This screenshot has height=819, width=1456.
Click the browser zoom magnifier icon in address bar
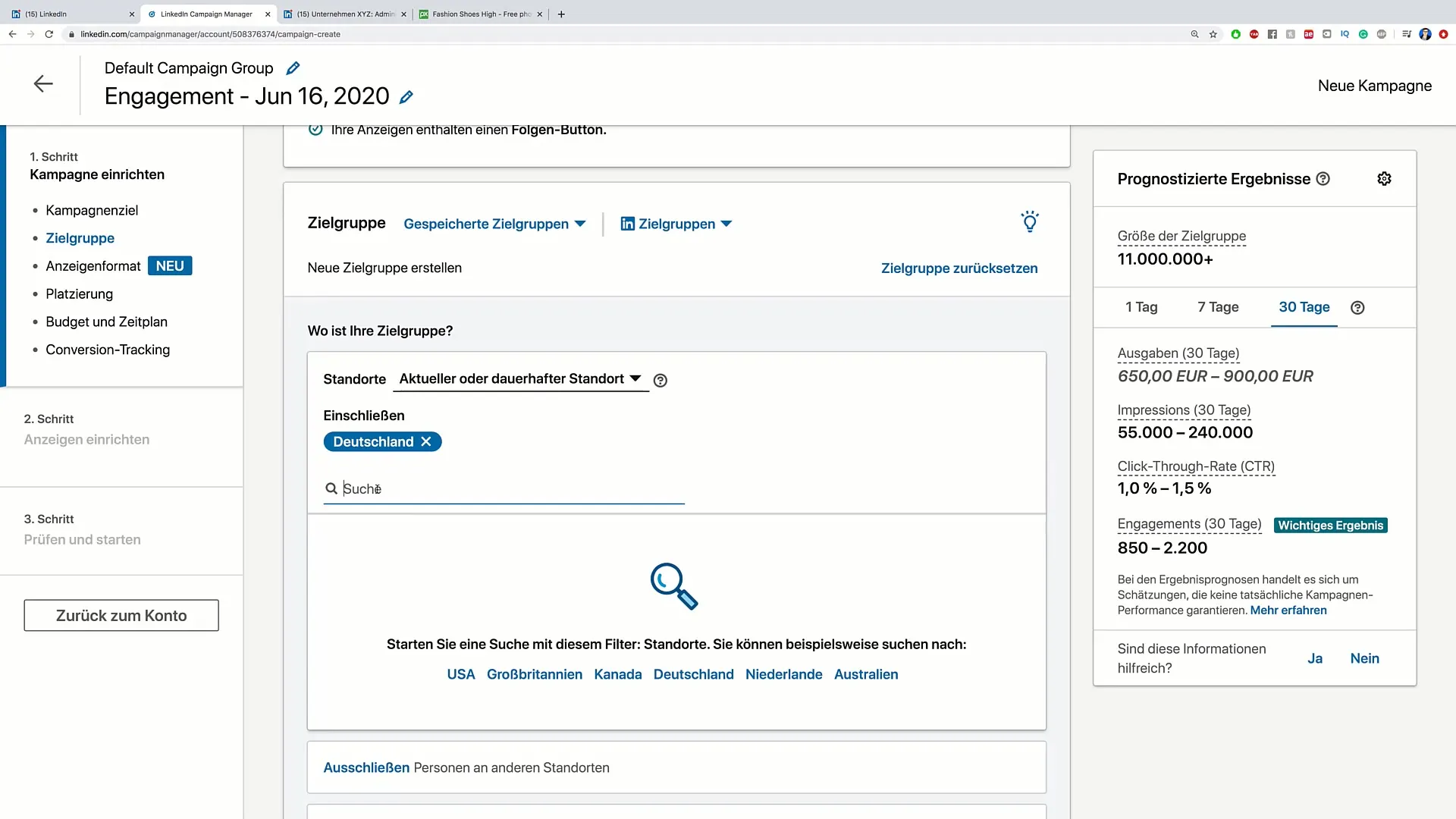click(x=1194, y=34)
